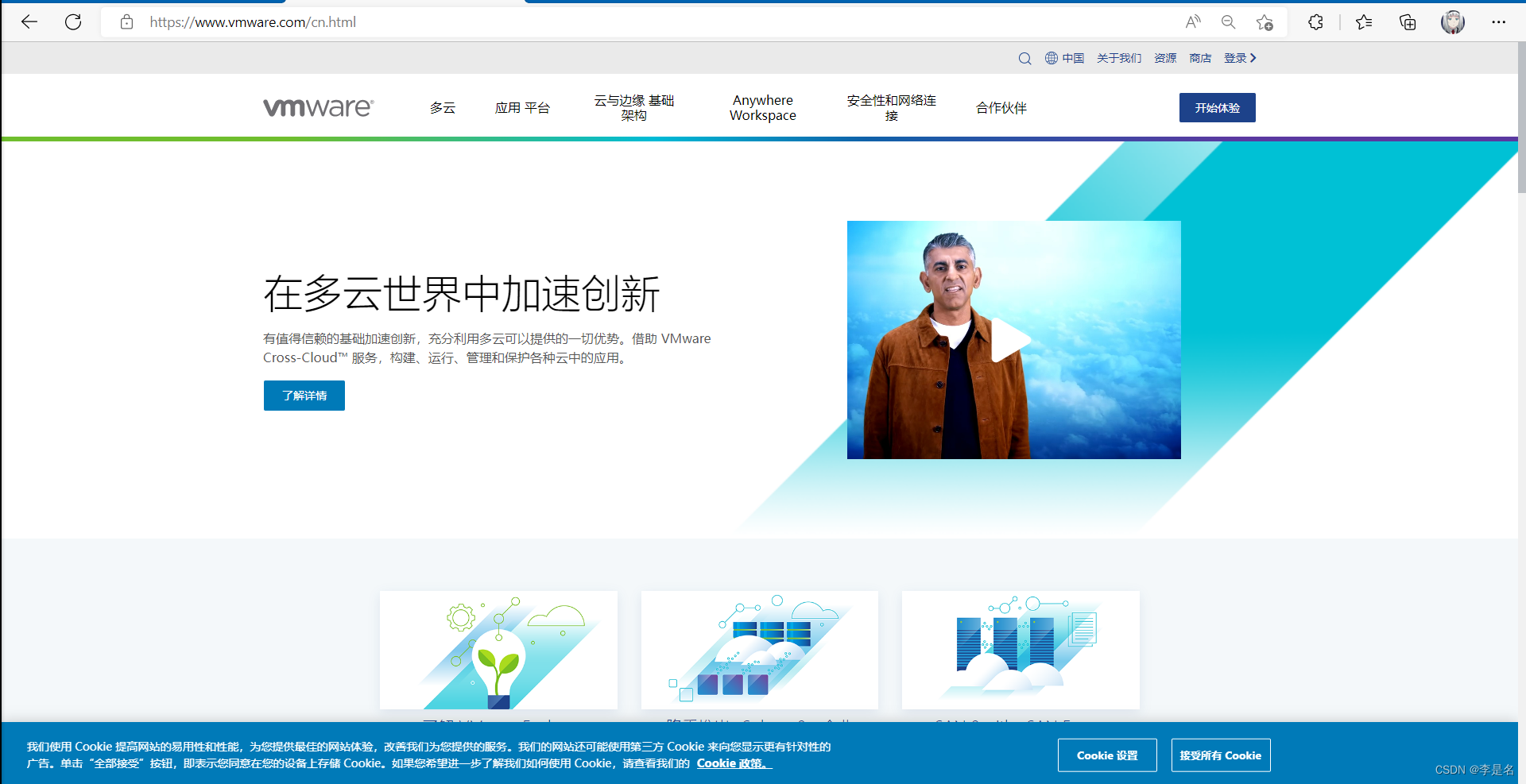Open browser Extensions puzzle icon
Image resolution: width=1526 pixels, height=784 pixels.
click(x=1315, y=22)
